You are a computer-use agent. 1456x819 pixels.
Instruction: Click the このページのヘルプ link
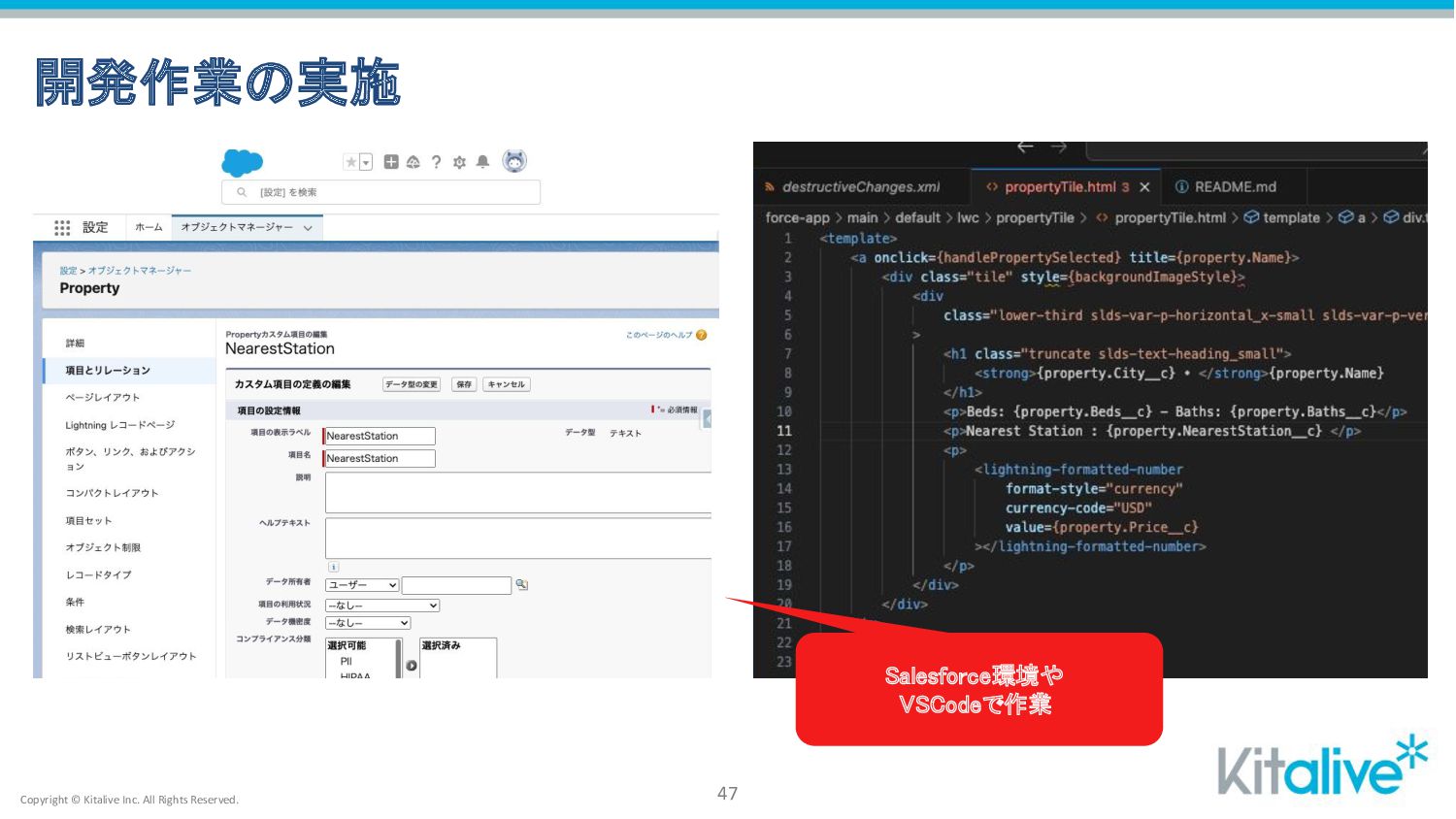pyautogui.click(x=659, y=335)
